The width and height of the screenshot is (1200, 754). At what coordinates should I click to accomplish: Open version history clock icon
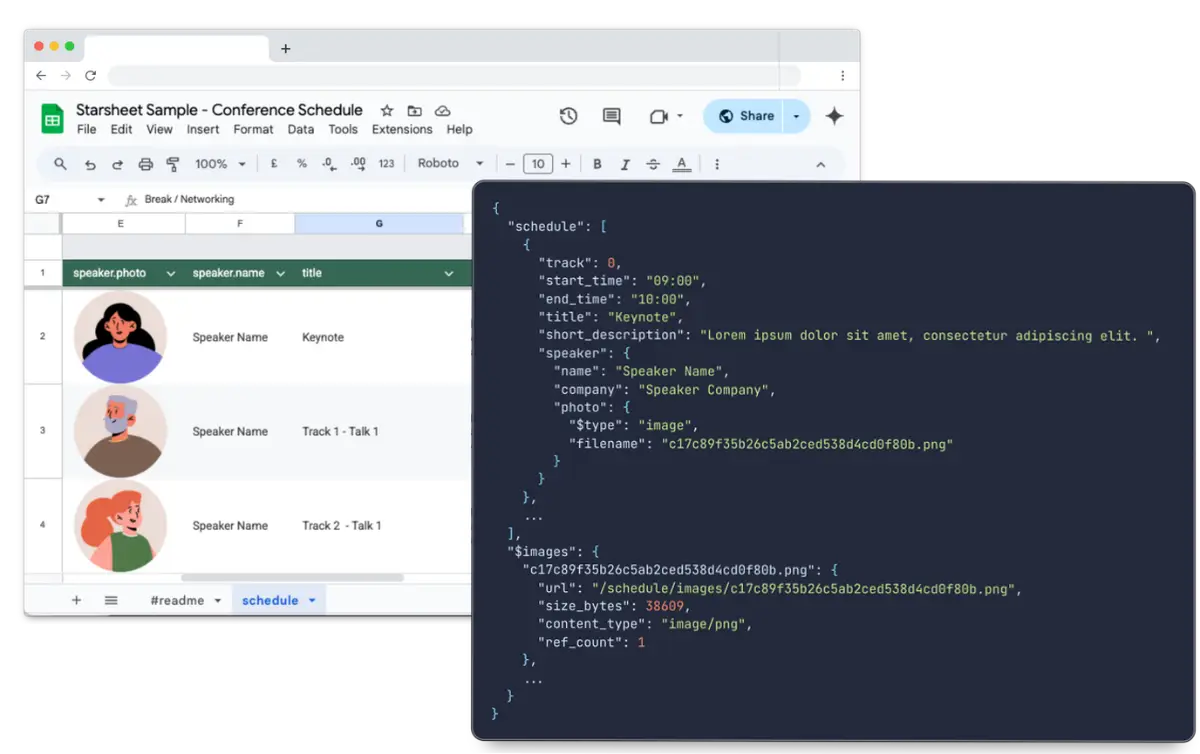[x=568, y=116]
